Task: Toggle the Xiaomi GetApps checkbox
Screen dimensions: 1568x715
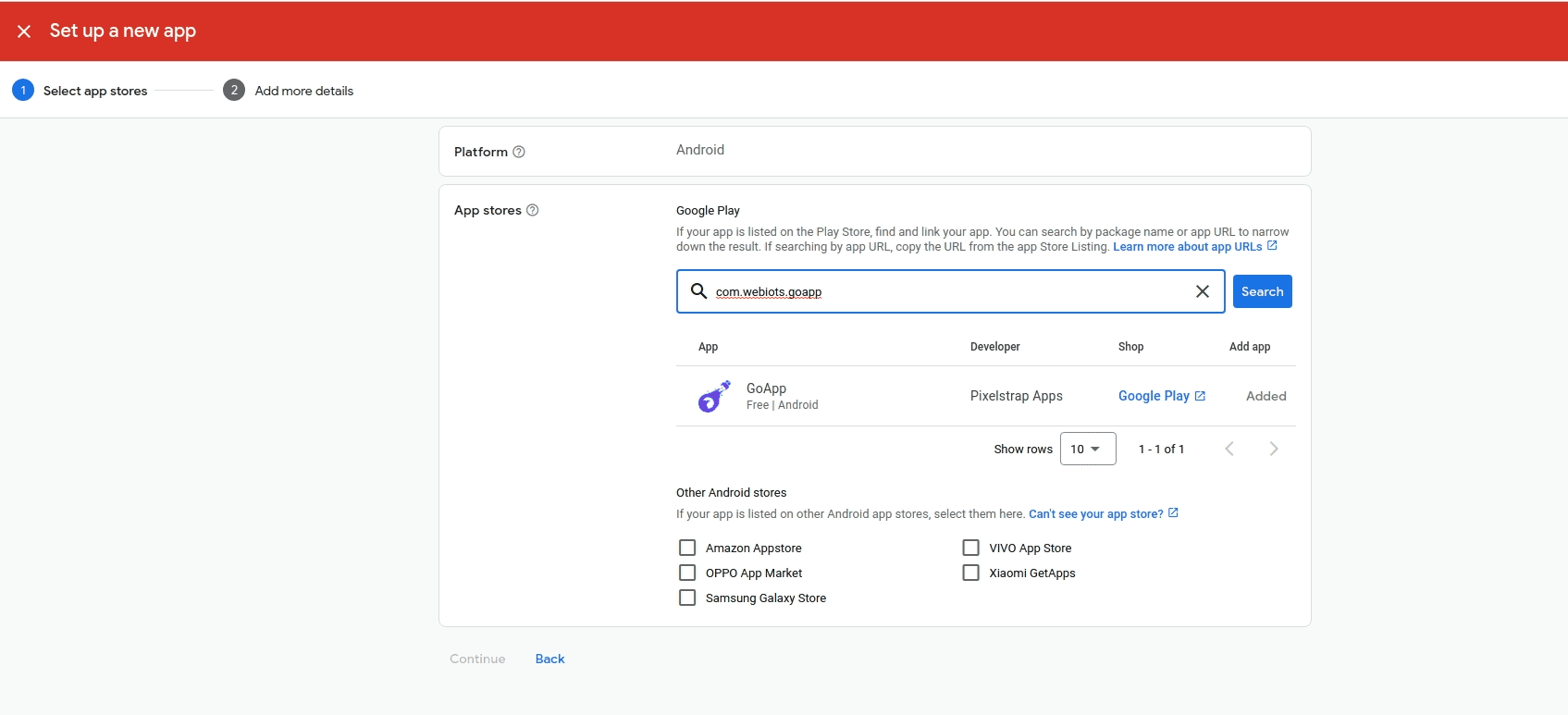Action: 970,573
